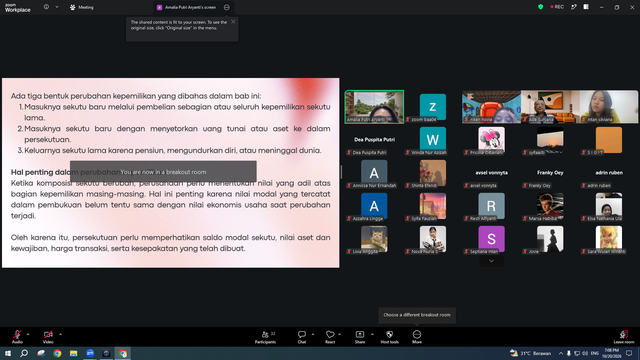The height and width of the screenshot is (360, 640).
Task: Select Amalia Putri Aryanti's screen tab
Action: pos(187,7)
